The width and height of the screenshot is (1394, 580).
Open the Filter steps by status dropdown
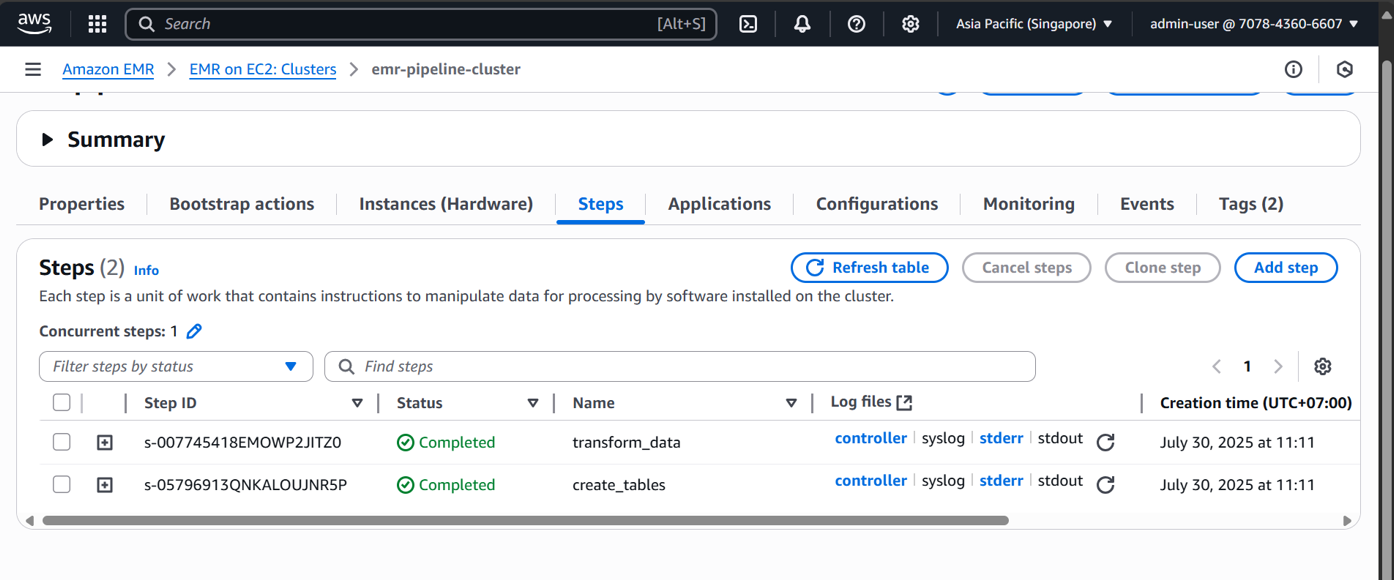(176, 366)
